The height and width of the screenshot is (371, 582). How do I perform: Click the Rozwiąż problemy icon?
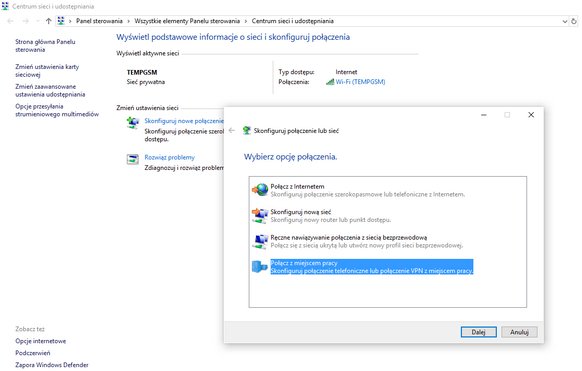(133, 160)
